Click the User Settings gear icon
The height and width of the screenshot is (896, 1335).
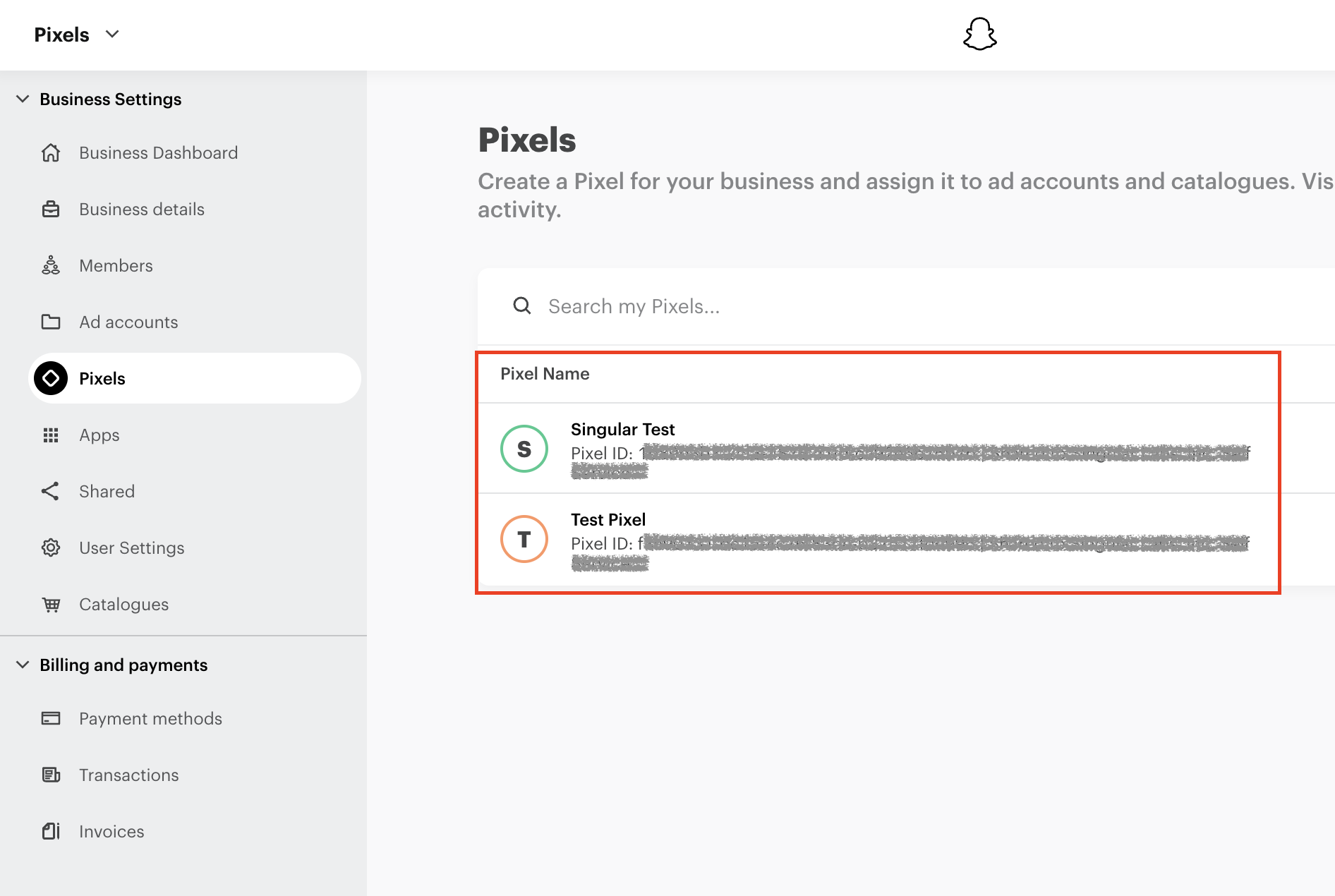point(51,547)
